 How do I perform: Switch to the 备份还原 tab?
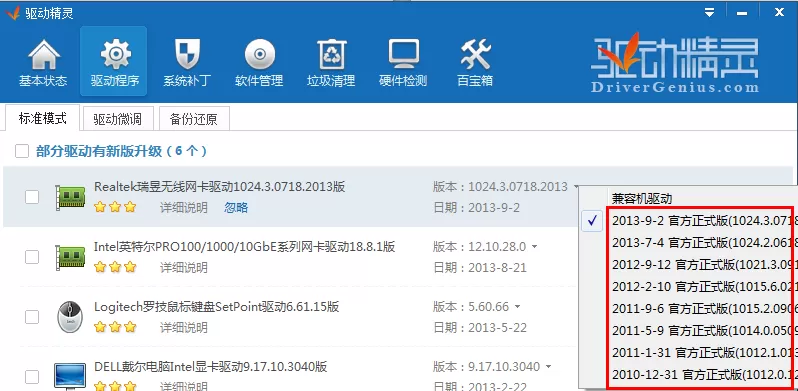click(194, 120)
